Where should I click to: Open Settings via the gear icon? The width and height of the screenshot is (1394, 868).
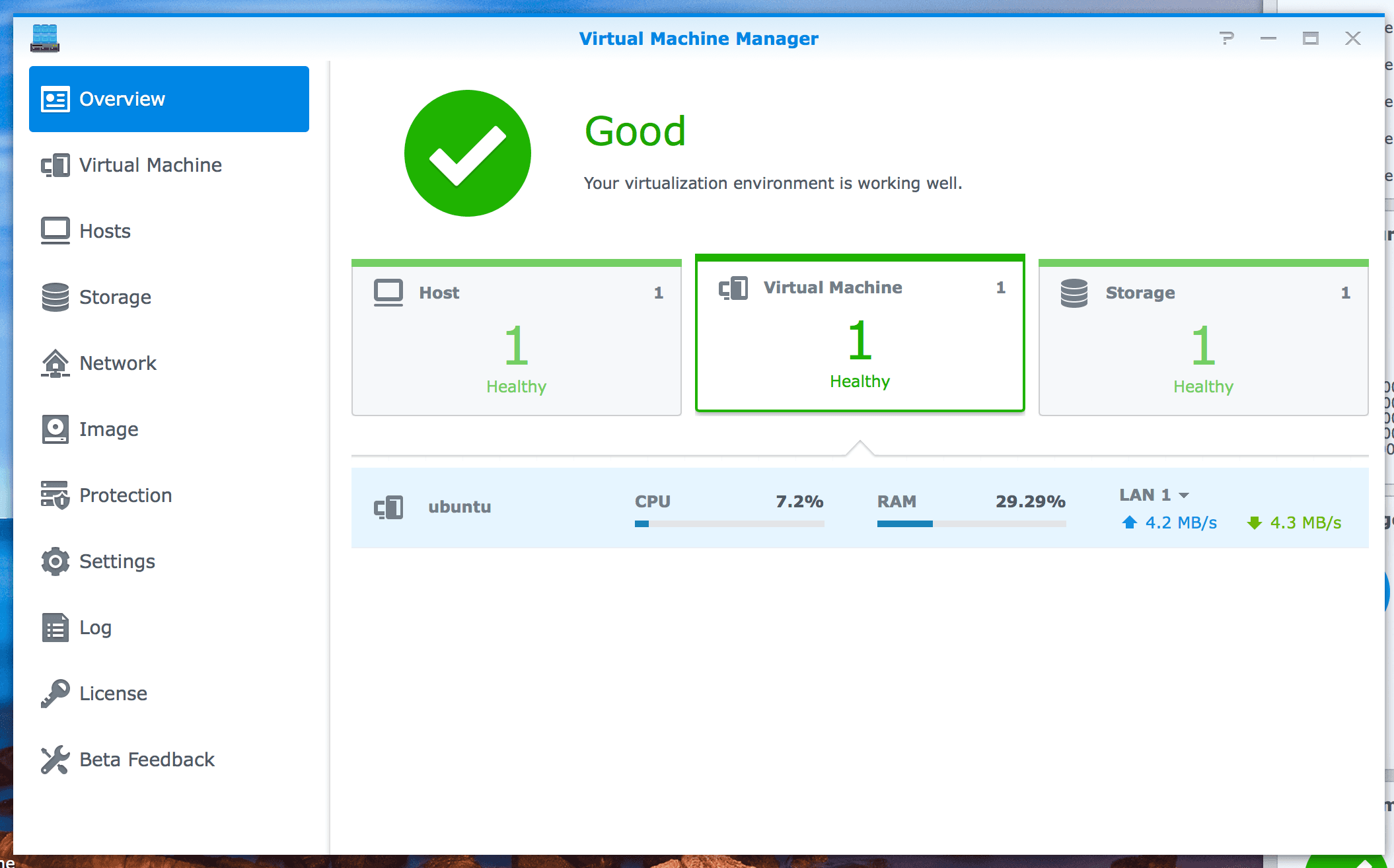55,561
